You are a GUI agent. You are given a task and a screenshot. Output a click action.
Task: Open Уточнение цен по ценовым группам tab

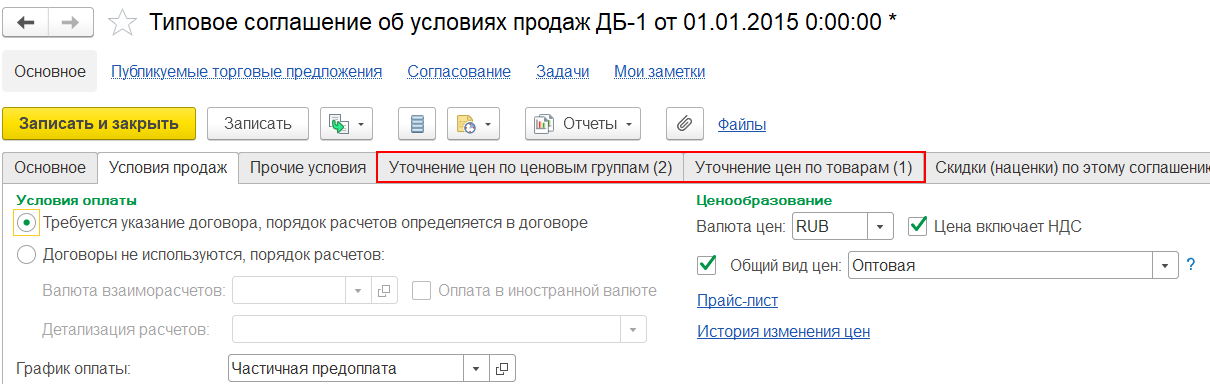coord(530,168)
